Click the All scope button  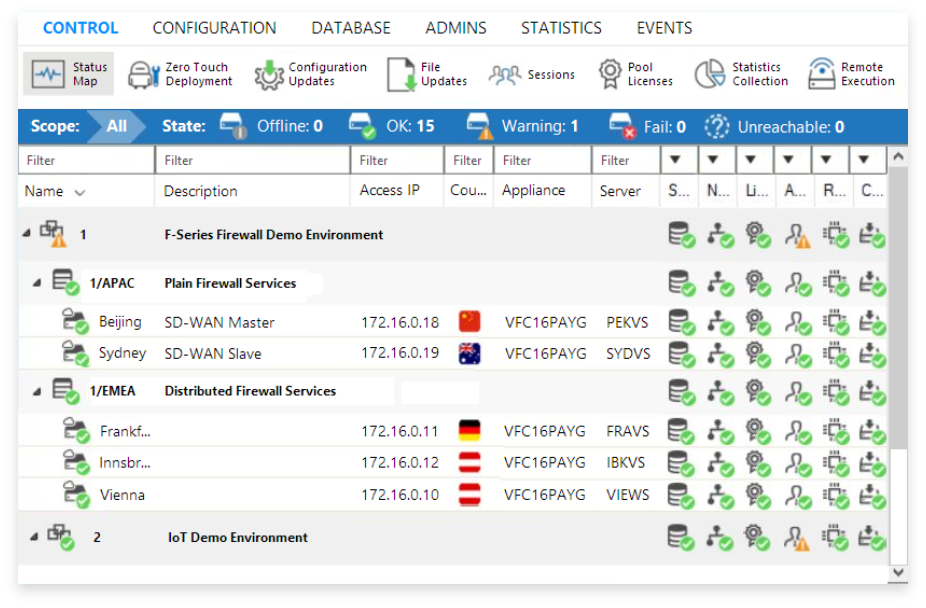(x=116, y=126)
